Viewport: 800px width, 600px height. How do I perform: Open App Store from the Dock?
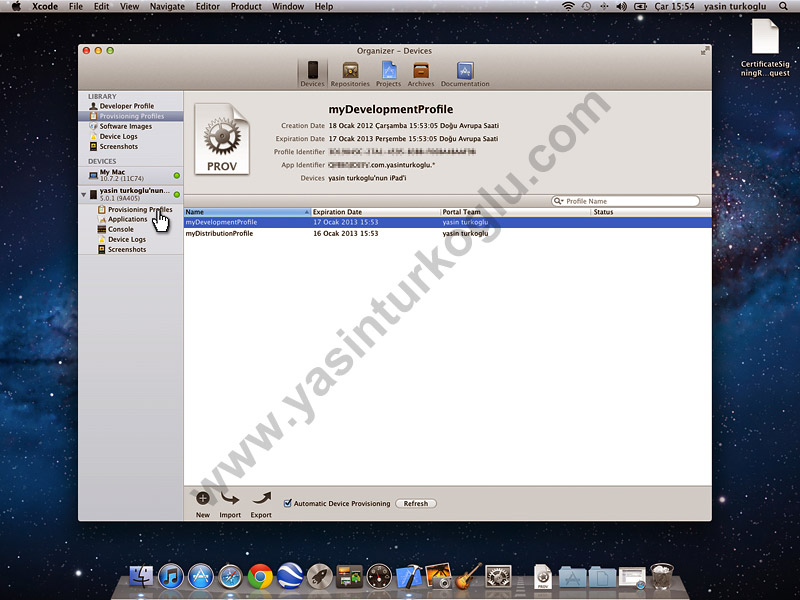201,577
